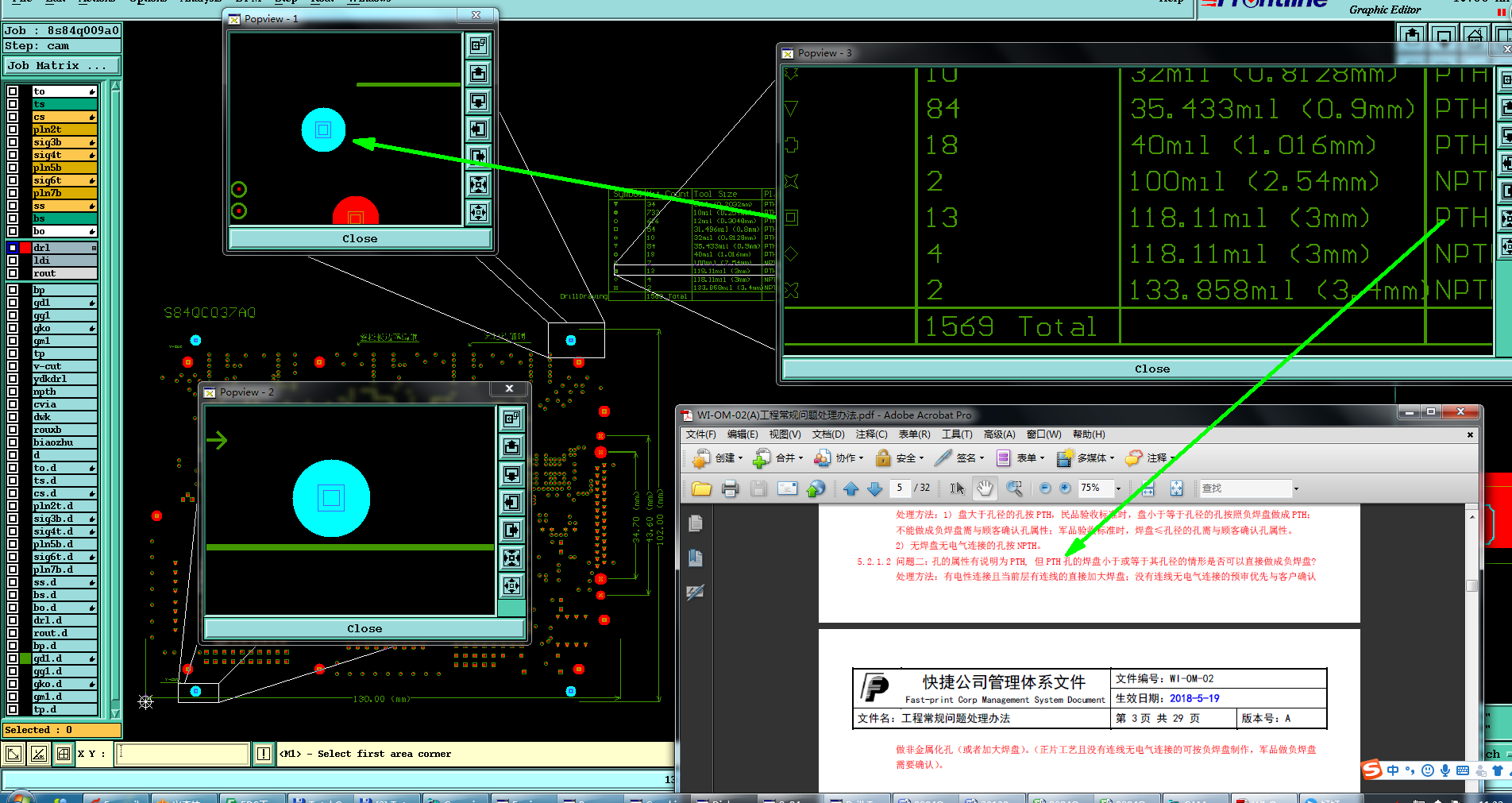Click the marquee zoom magnifier tool

(x=1014, y=488)
